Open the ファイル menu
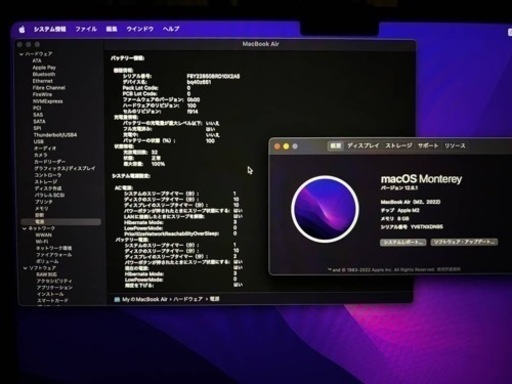 click(x=86, y=29)
